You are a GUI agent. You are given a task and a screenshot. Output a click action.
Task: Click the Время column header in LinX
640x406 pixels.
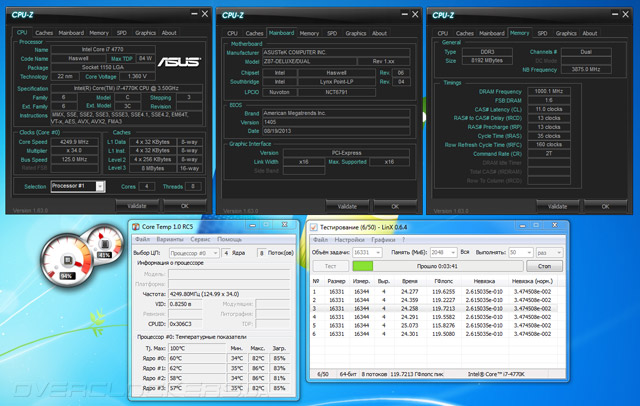coord(409,281)
